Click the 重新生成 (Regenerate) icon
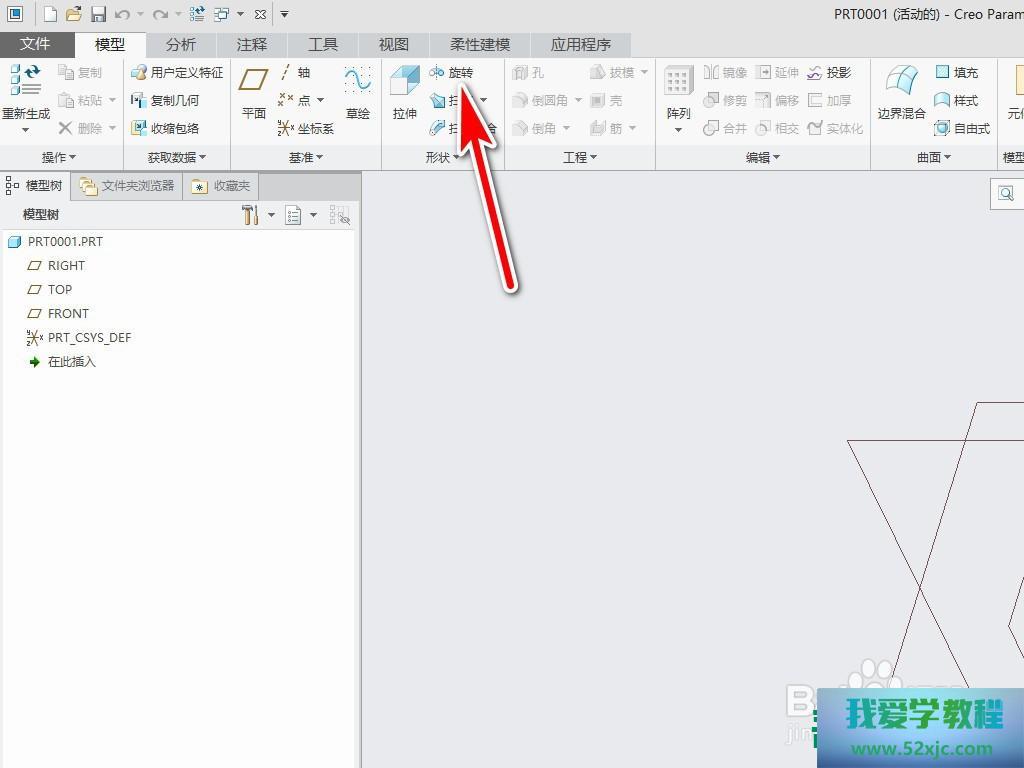 click(25, 82)
